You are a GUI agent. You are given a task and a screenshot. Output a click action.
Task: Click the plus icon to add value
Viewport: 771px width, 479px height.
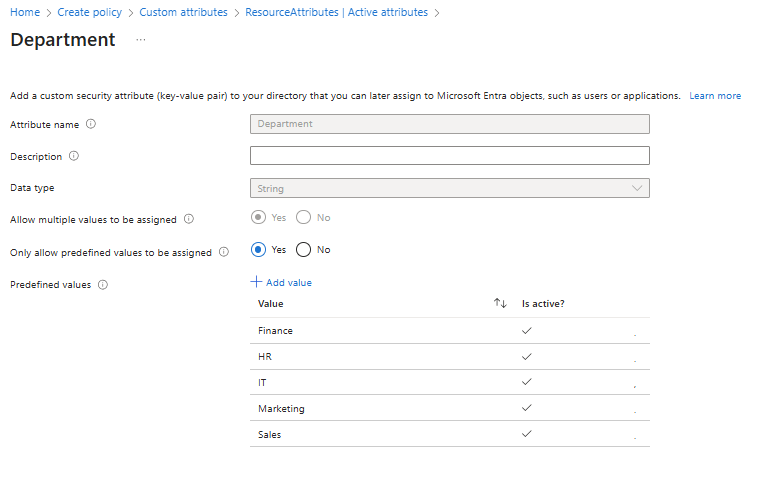pos(256,282)
